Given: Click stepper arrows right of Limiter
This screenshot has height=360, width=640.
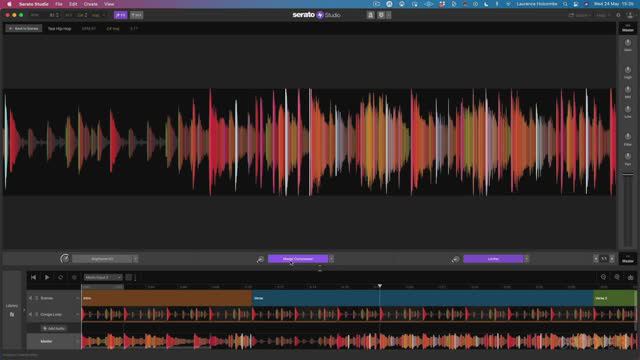Looking at the screenshot, I should pos(527,259).
